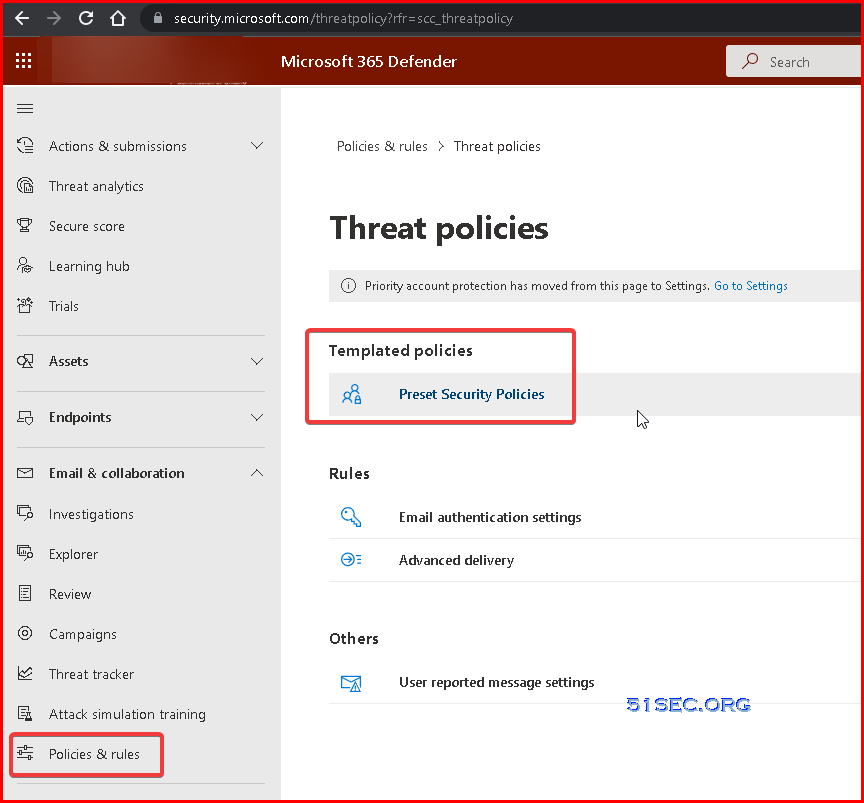Open Attack simulation training
This screenshot has height=803, width=864.
127,714
